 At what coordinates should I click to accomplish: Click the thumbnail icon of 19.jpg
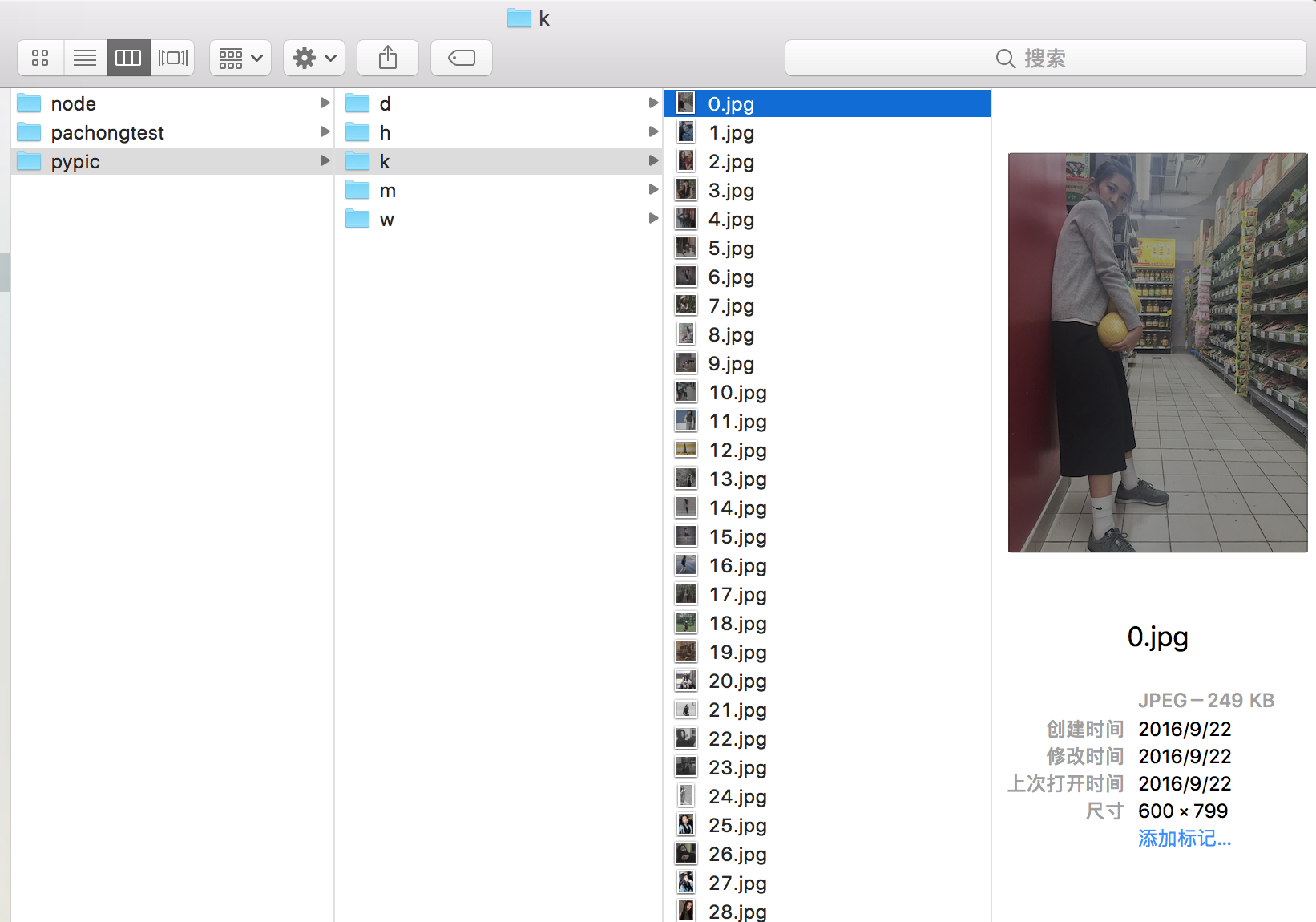(x=686, y=652)
